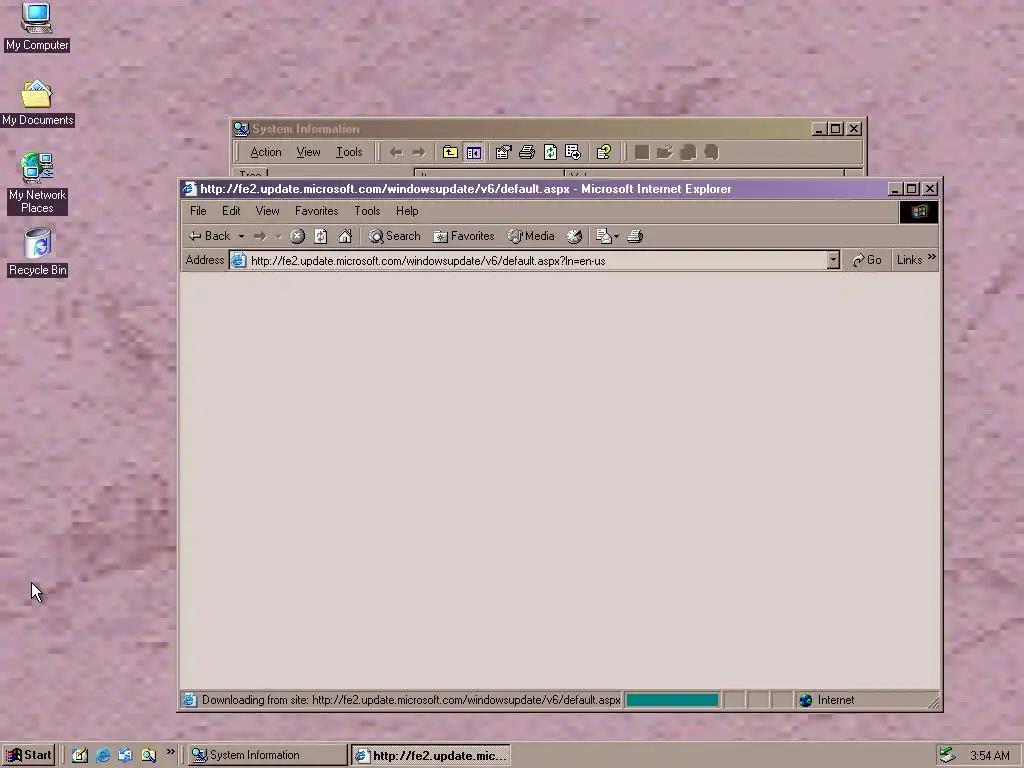Click the 3:54 AM clock
The image size is (1024, 768).
tap(990, 756)
